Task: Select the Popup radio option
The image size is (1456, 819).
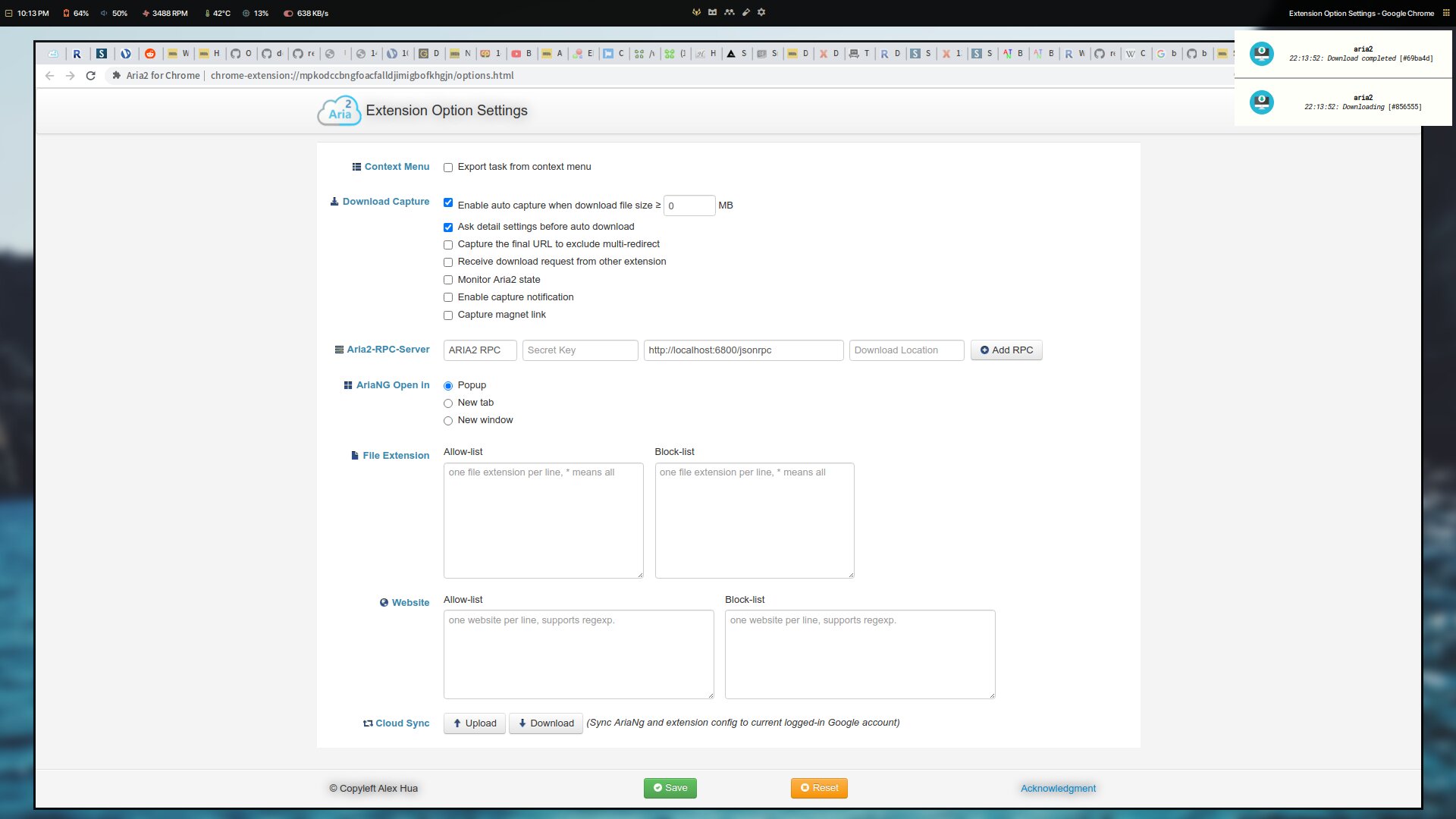Action: tap(448, 386)
